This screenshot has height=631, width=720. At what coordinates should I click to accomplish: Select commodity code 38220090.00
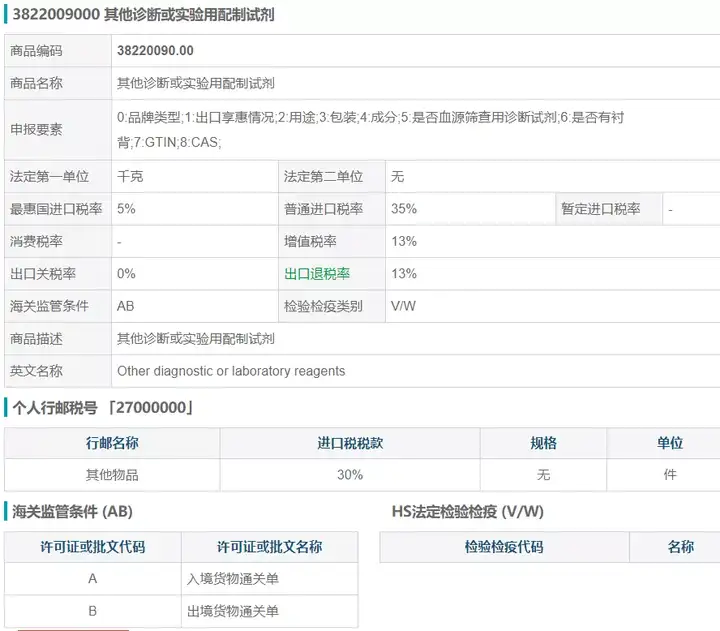[x=155, y=51]
